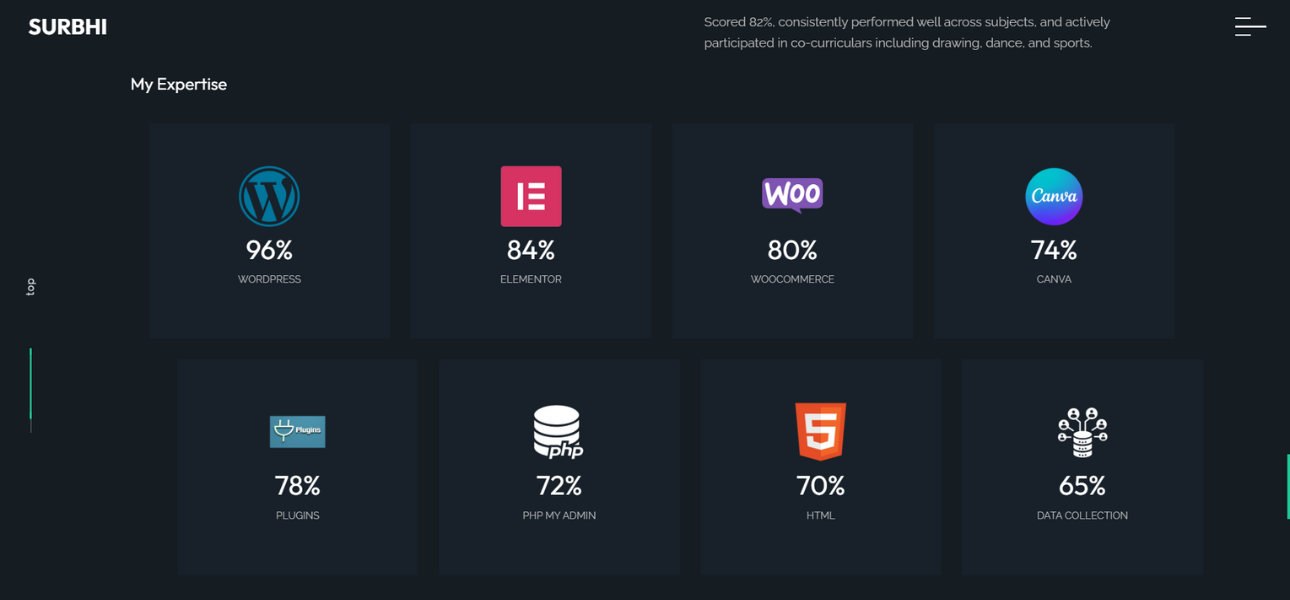Image resolution: width=1290 pixels, height=600 pixels.
Task: Open the hamburger menu
Action: (x=1250, y=27)
